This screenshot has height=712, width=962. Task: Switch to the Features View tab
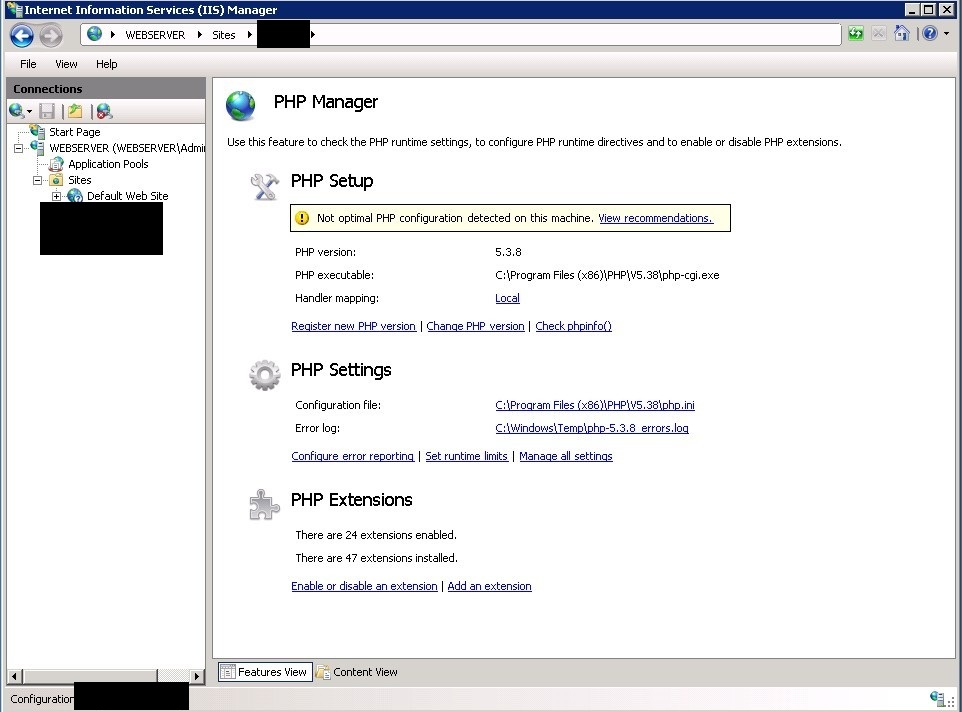[265, 672]
